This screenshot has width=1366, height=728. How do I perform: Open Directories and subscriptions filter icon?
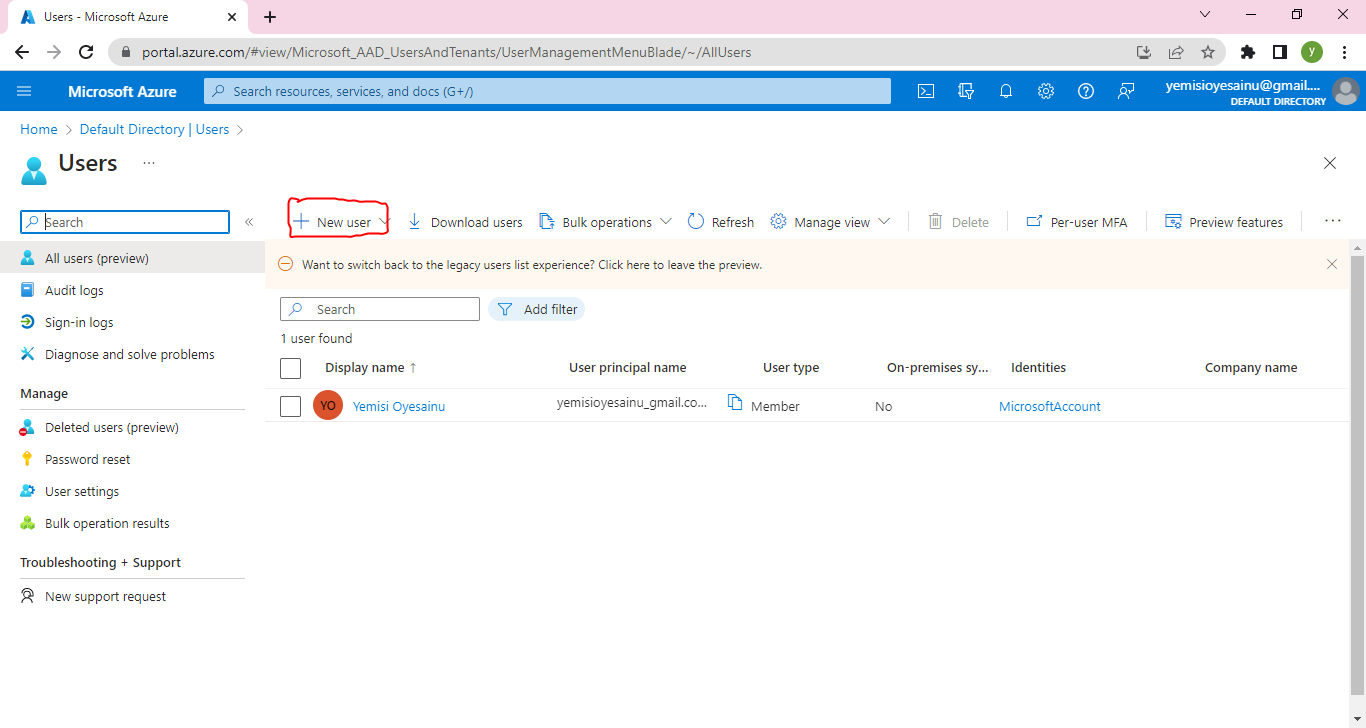click(966, 91)
